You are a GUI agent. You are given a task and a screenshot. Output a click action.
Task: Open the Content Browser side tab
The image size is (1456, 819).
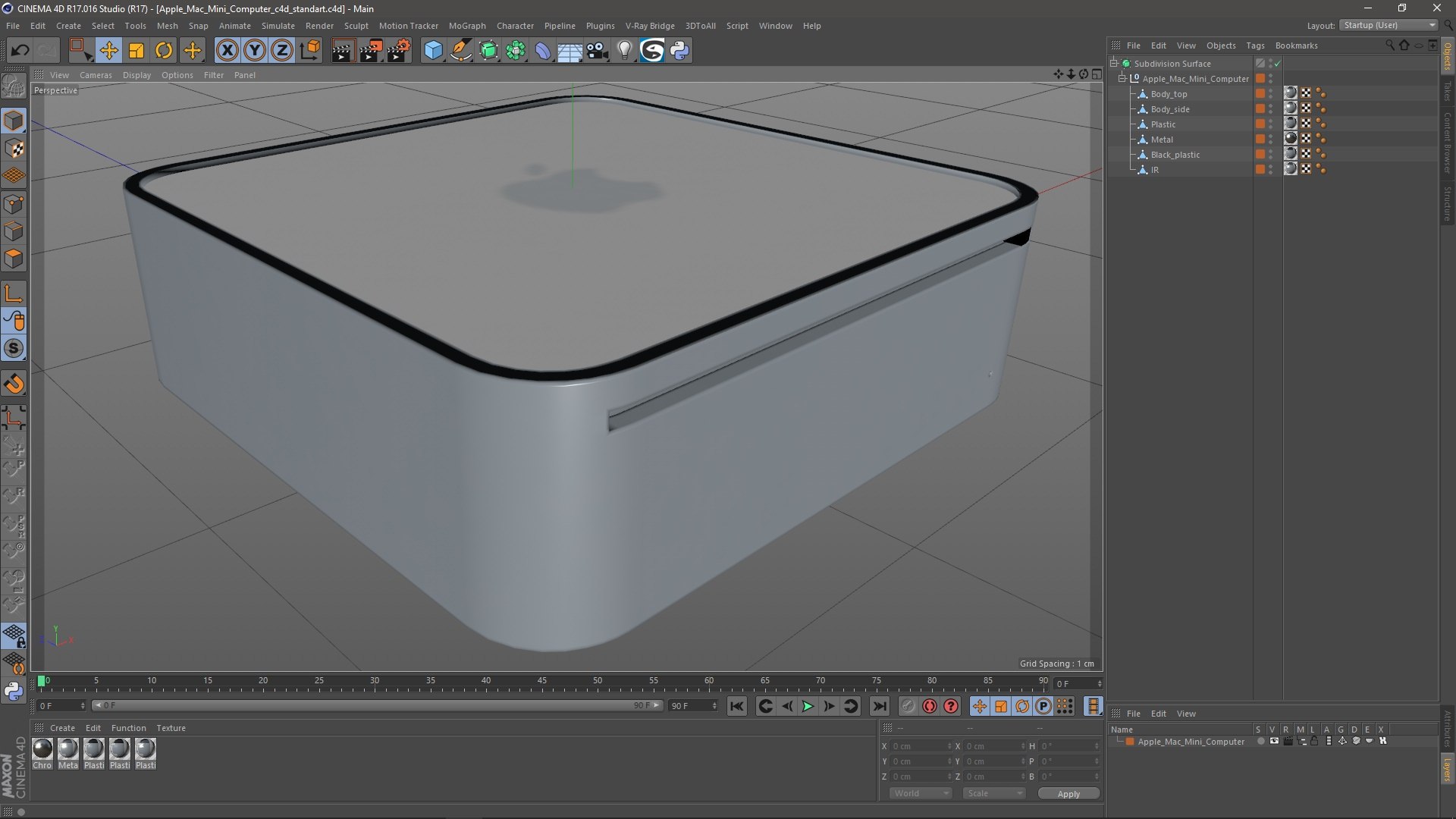point(1447,142)
